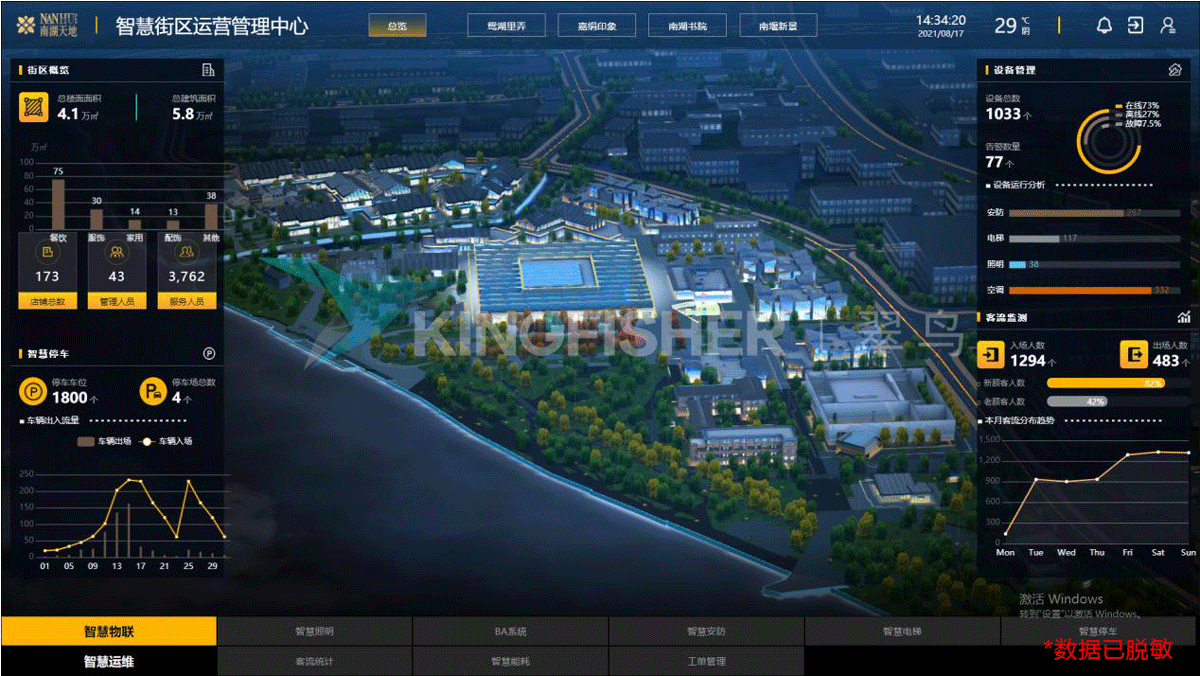The width and height of the screenshot is (1200, 676).
Task: Click the 客流监测 panel title
Action: (1007, 317)
